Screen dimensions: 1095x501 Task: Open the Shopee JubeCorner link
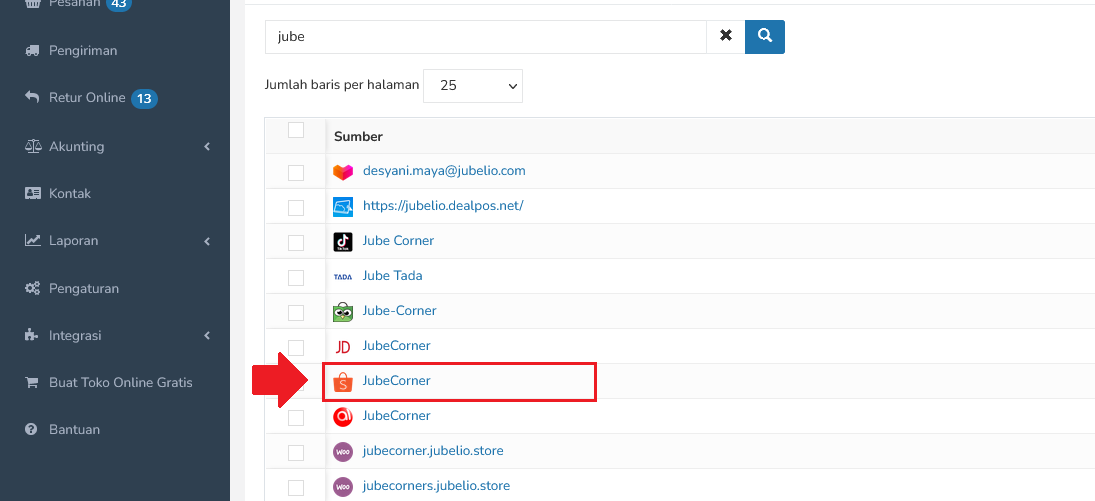pyautogui.click(x=397, y=381)
